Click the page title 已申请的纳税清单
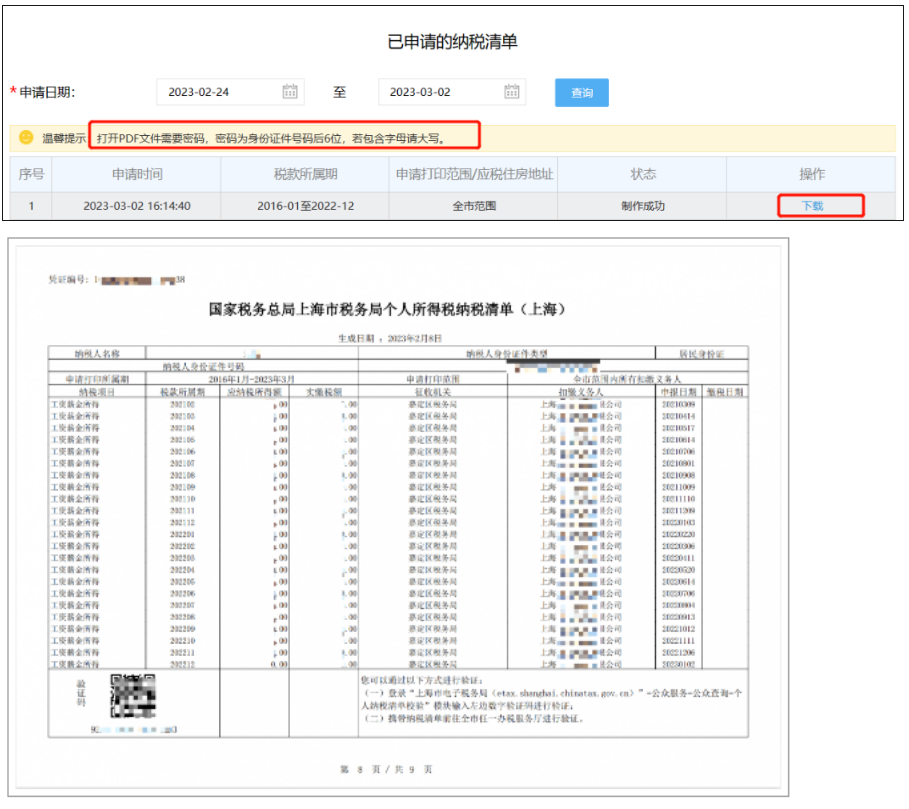The width and height of the screenshot is (909, 809). click(452, 42)
